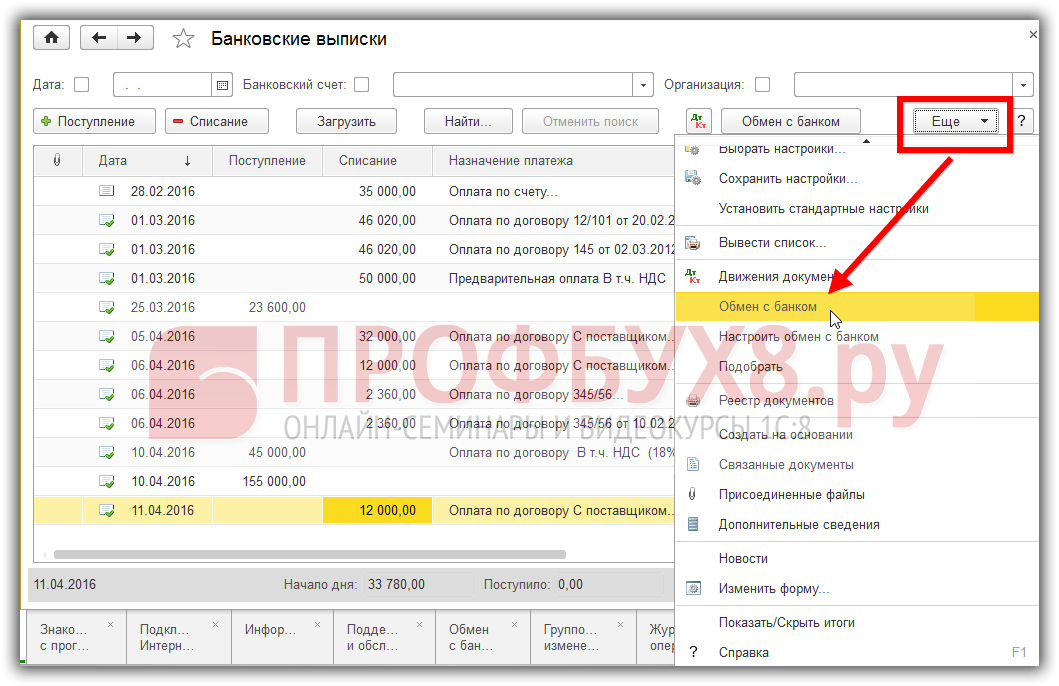The image size is (1059, 686).
Task: Select Вывести список... menu item
Action: [856, 242]
